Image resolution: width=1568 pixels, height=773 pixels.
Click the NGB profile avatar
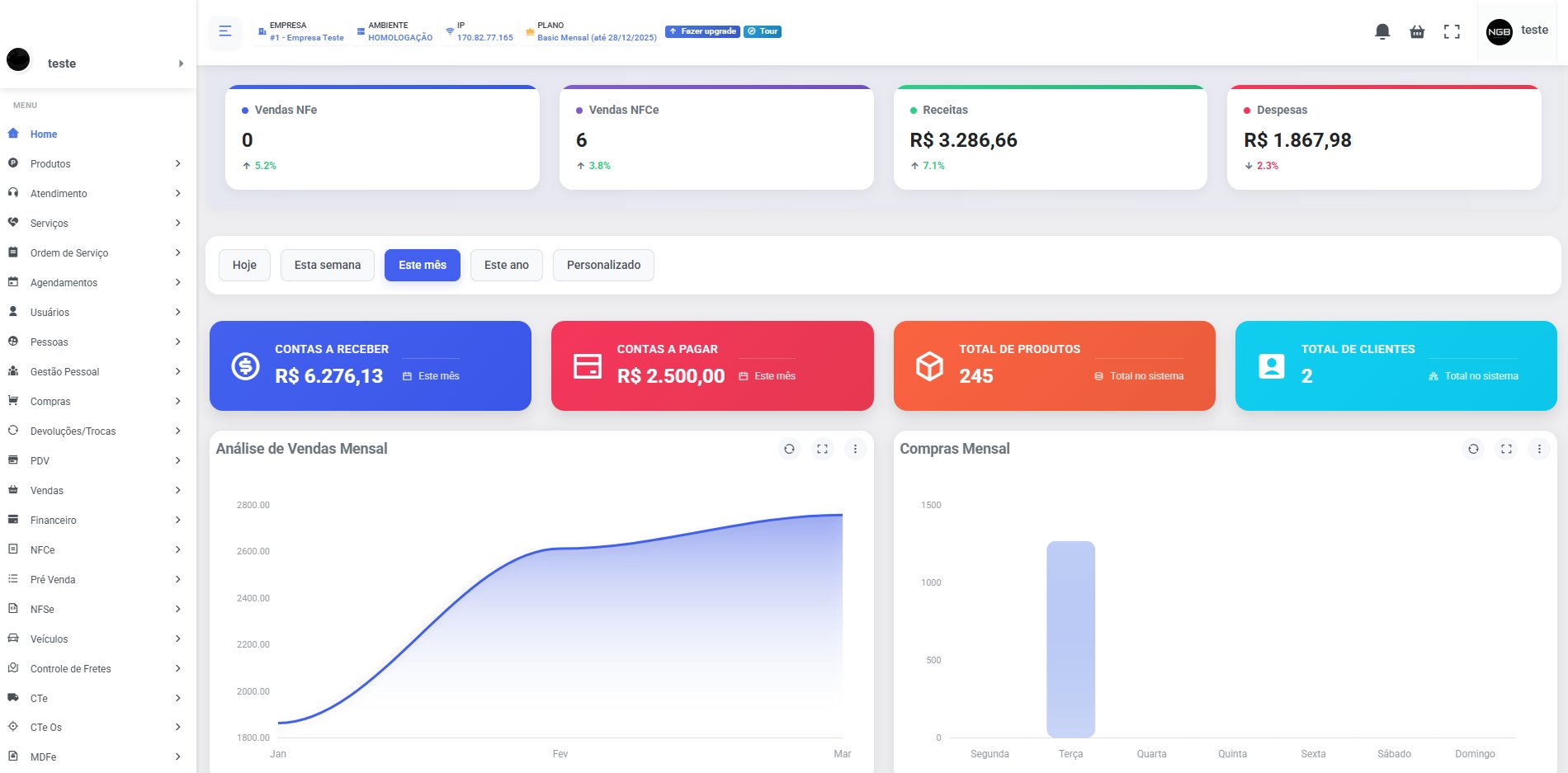(1499, 31)
